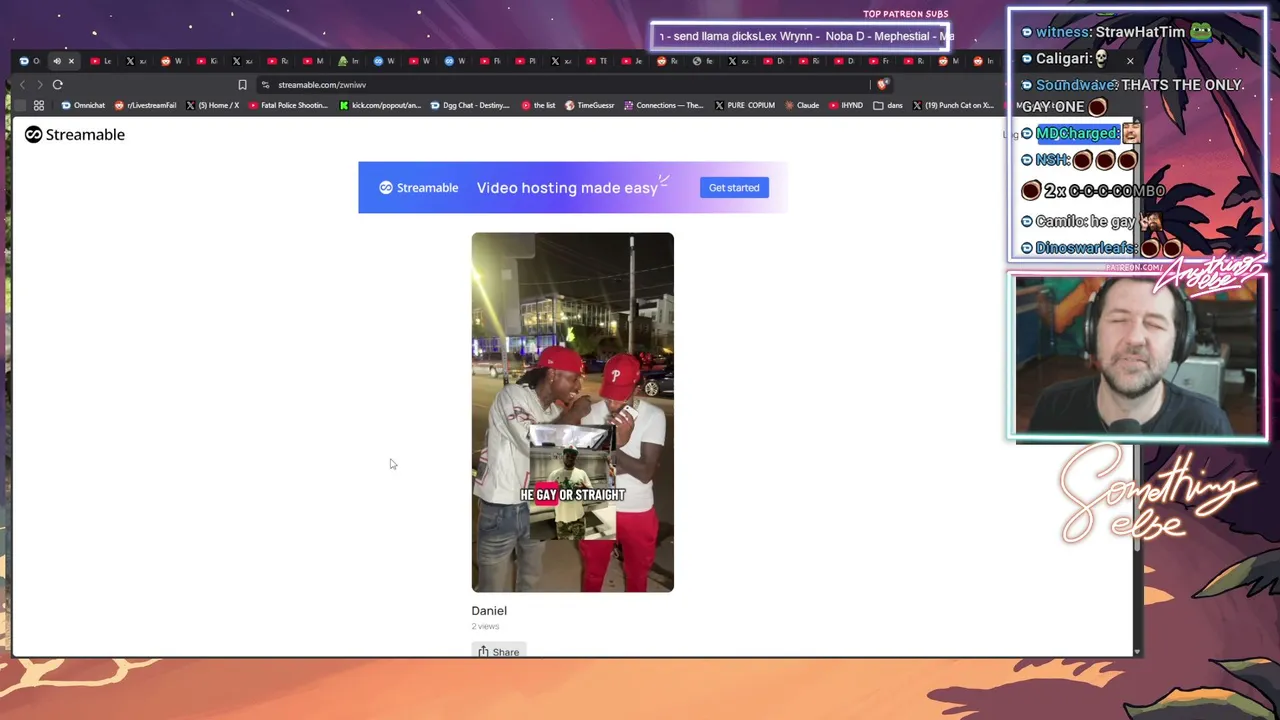View site information icon beside the URL

[x=265, y=85]
